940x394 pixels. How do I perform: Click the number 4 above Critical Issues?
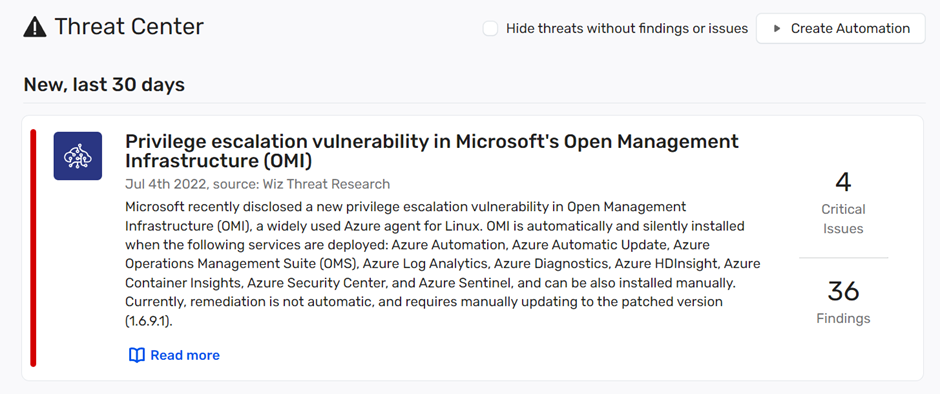pyautogui.click(x=843, y=182)
